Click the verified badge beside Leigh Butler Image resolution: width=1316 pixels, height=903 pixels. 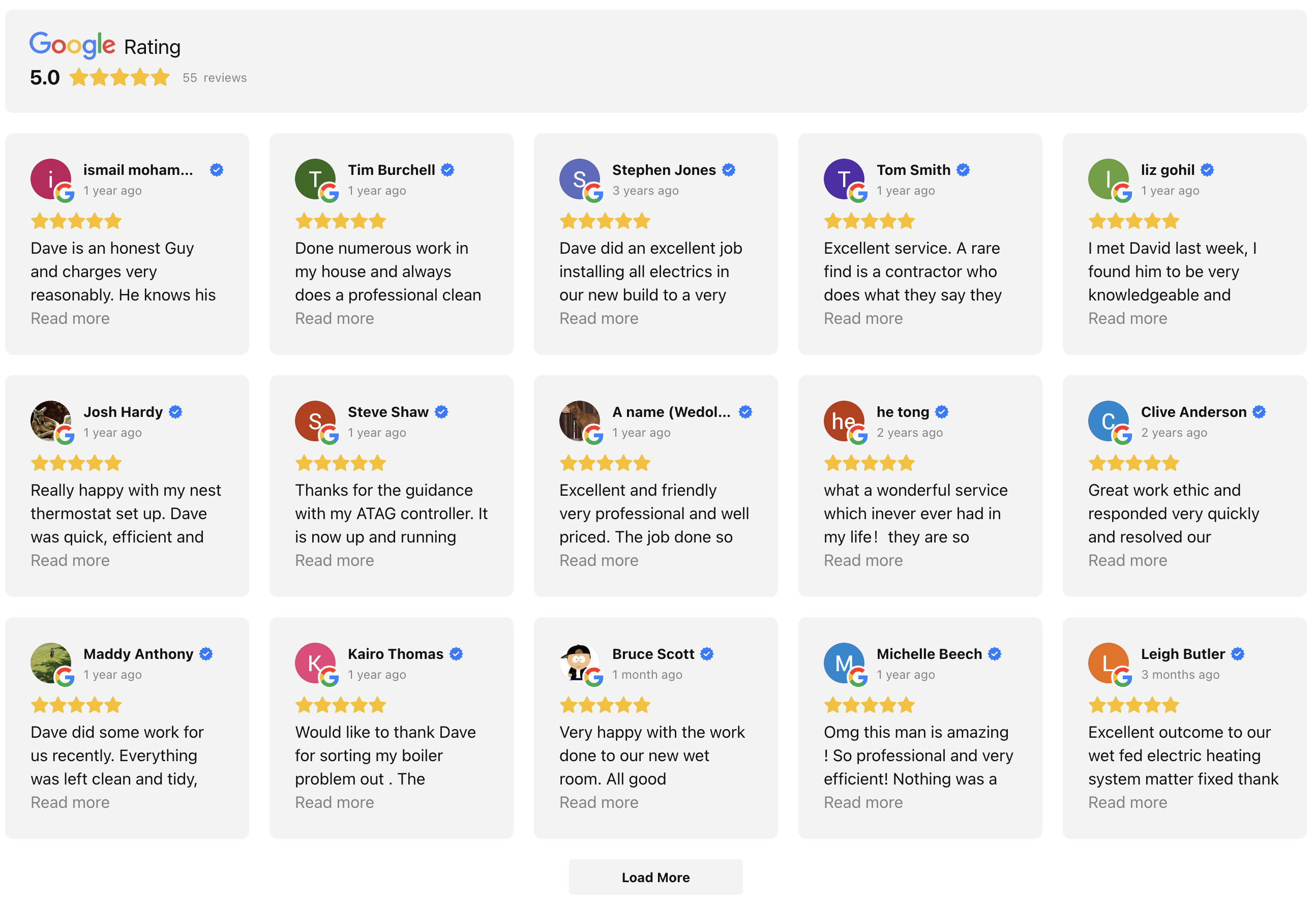pyautogui.click(x=1238, y=654)
